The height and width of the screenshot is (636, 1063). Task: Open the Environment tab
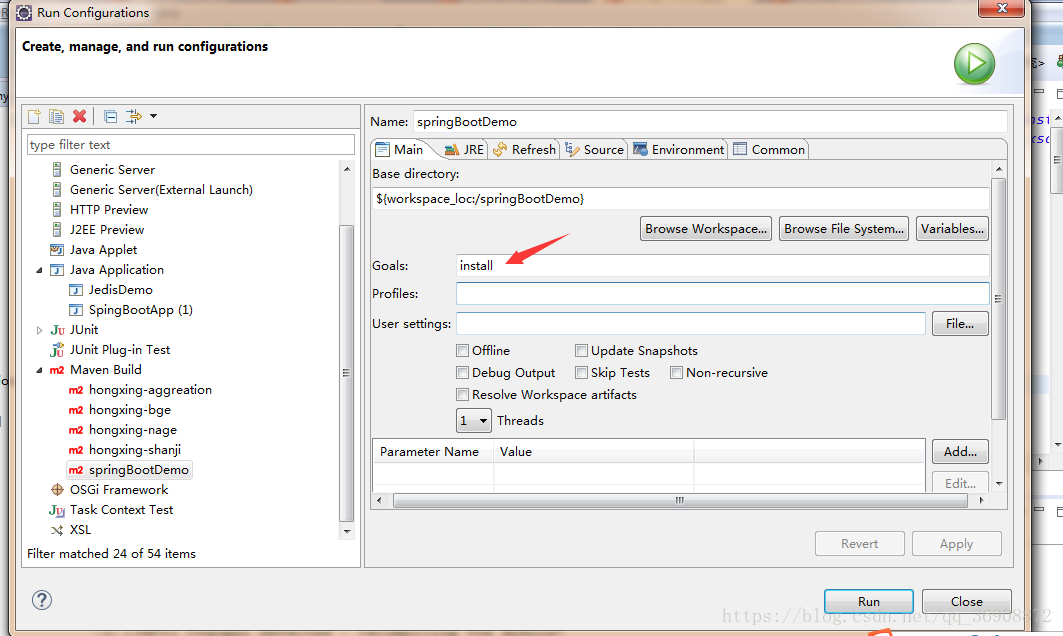[679, 150]
